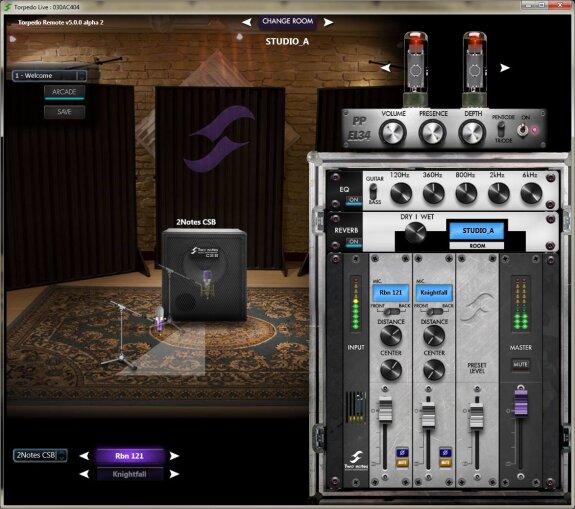Click the SAVE button
The width and height of the screenshot is (575, 509).
[x=64, y=112]
